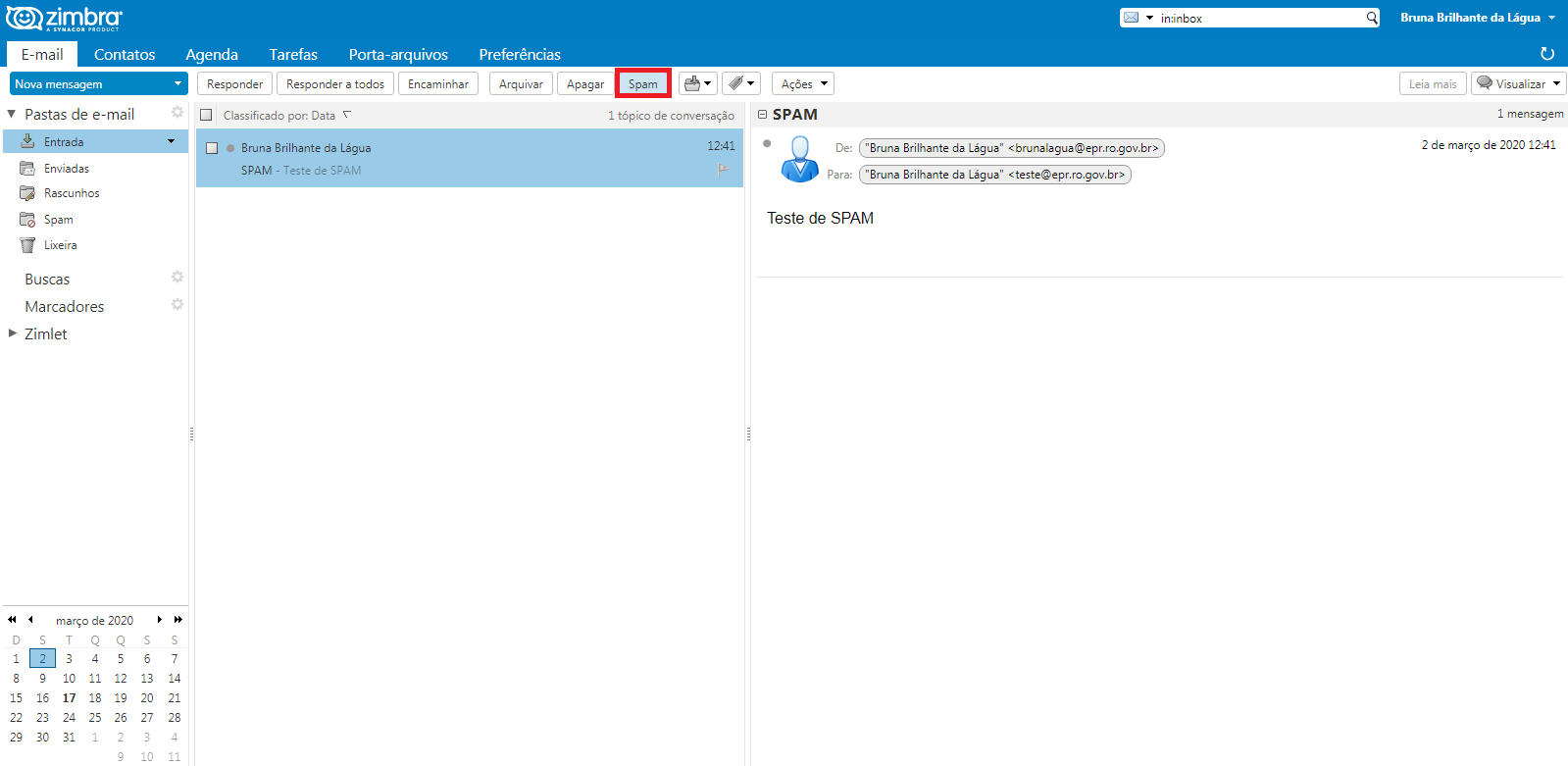Click the Entrada inbox folder icon
The width and height of the screenshot is (1568, 766).
[x=27, y=141]
